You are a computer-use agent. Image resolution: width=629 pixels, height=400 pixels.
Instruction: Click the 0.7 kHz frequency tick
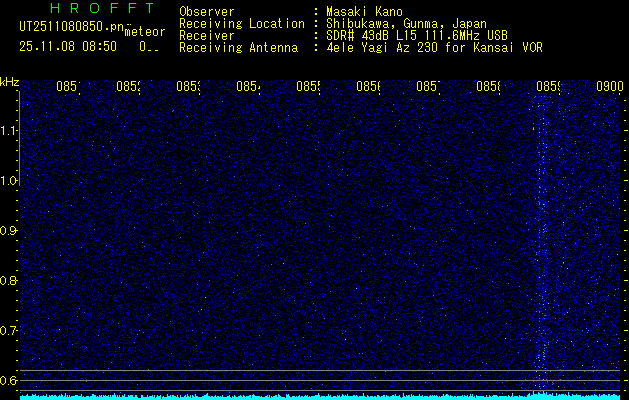[9, 330]
